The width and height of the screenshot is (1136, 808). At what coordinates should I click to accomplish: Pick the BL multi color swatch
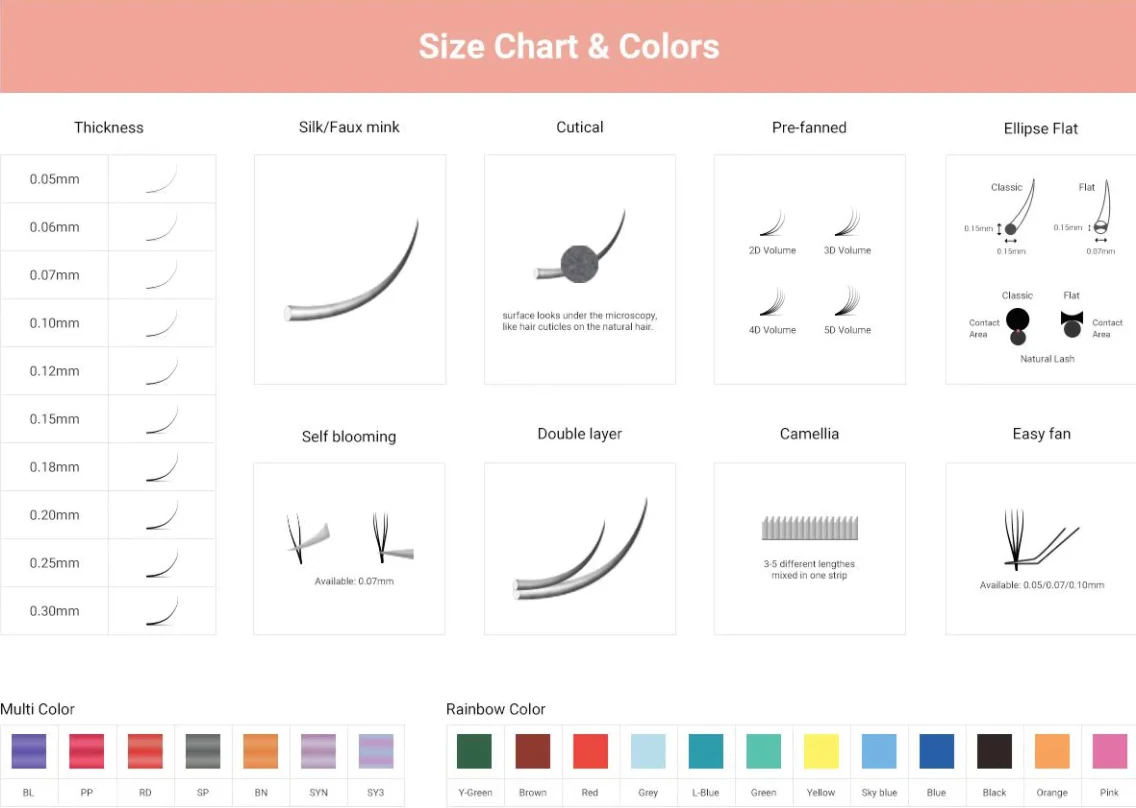(x=28, y=751)
